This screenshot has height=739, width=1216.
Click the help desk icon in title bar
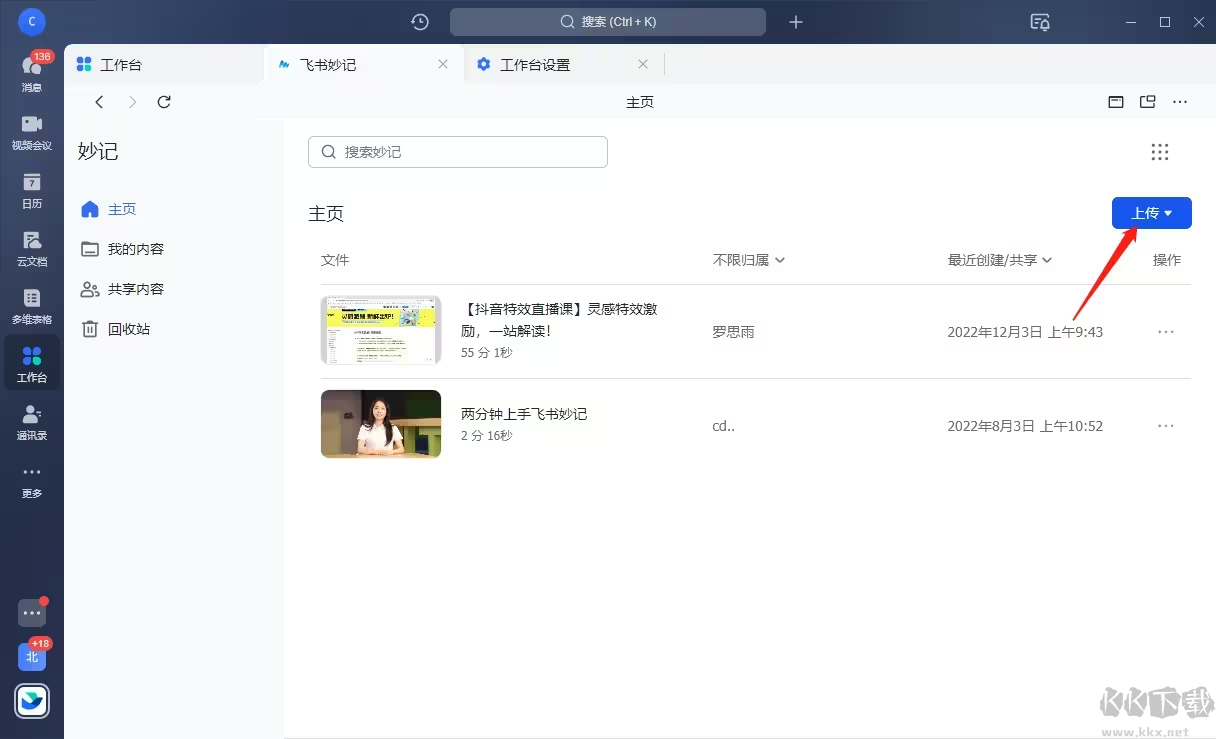coord(1040,21)
